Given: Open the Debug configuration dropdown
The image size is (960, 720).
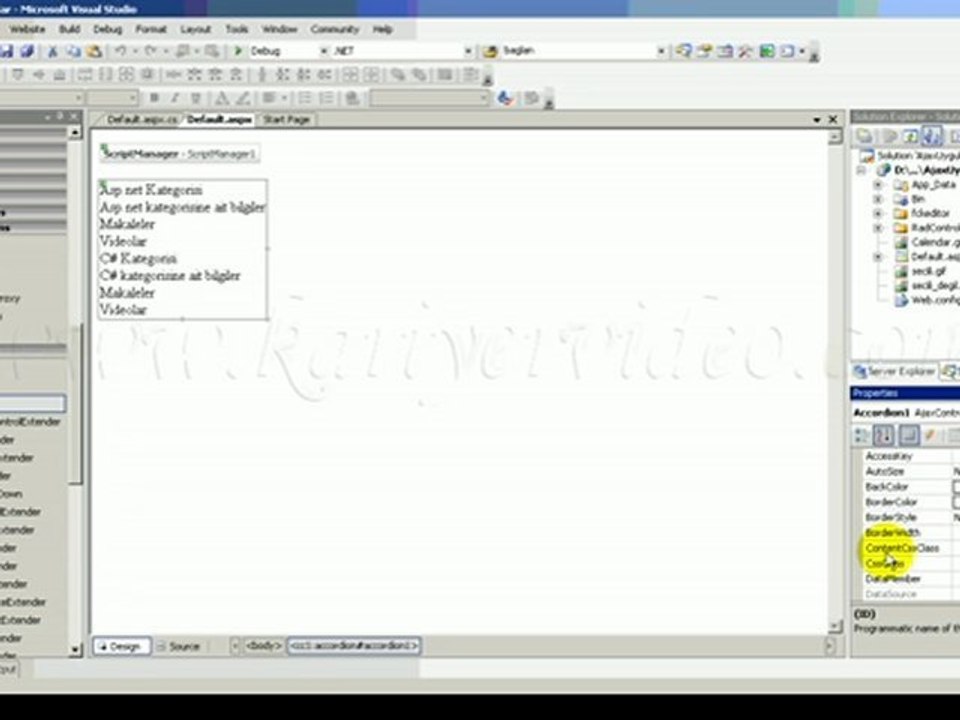Looking at the screenshot, I should coord(324,51).
